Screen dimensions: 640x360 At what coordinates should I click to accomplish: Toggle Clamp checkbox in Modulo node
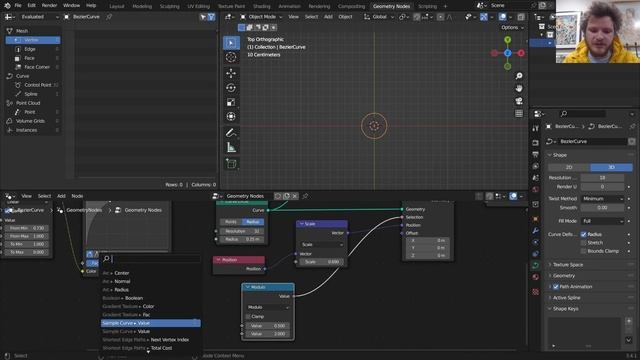coord(248,317)
